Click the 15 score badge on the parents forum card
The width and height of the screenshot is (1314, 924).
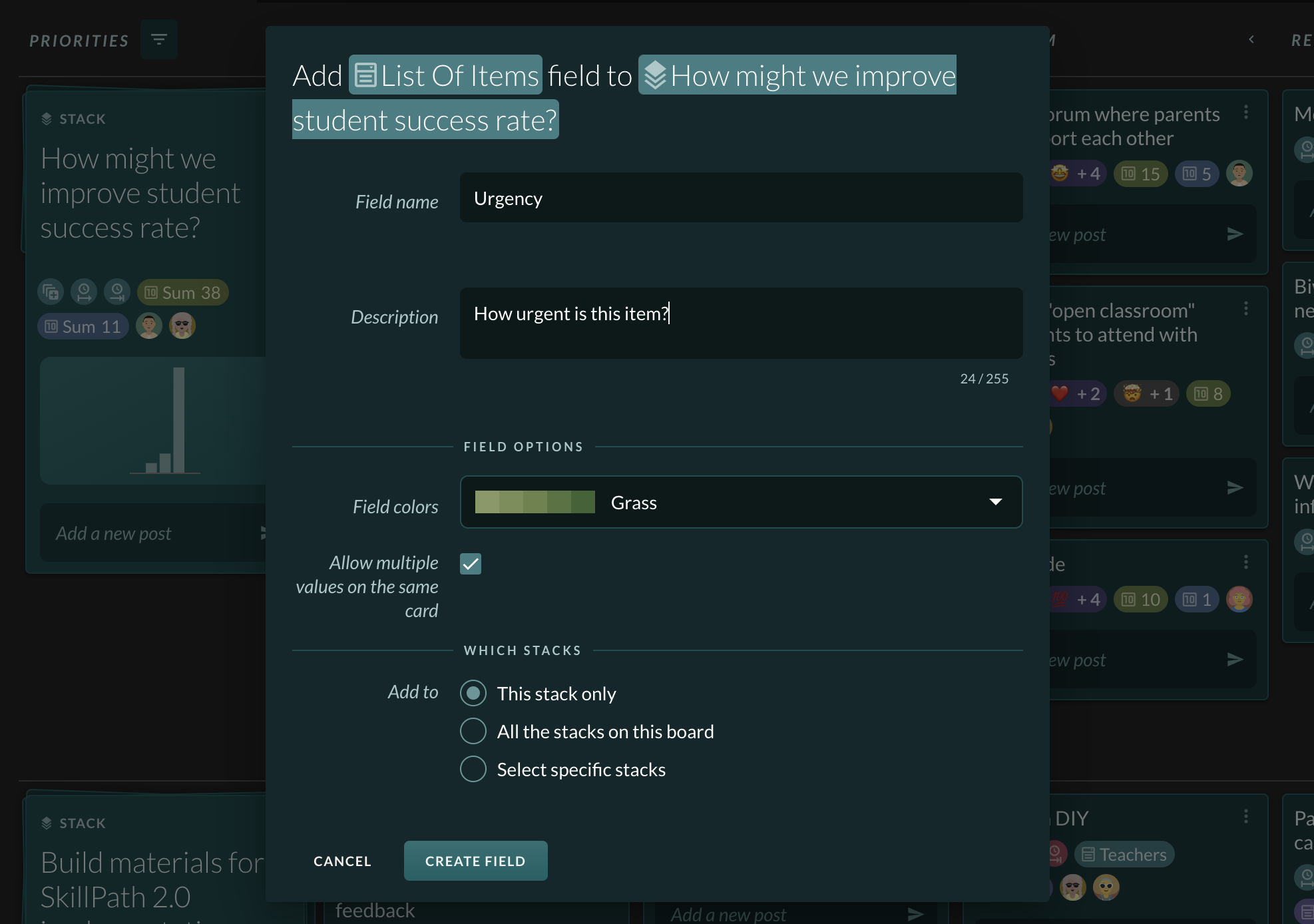point(1141,174)
